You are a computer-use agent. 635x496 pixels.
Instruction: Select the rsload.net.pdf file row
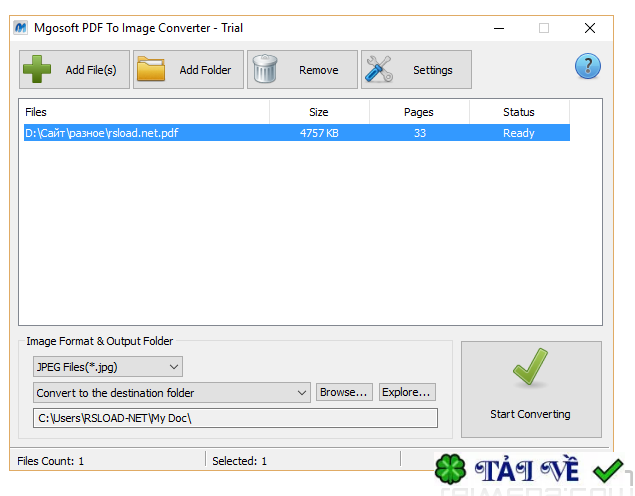297,133
